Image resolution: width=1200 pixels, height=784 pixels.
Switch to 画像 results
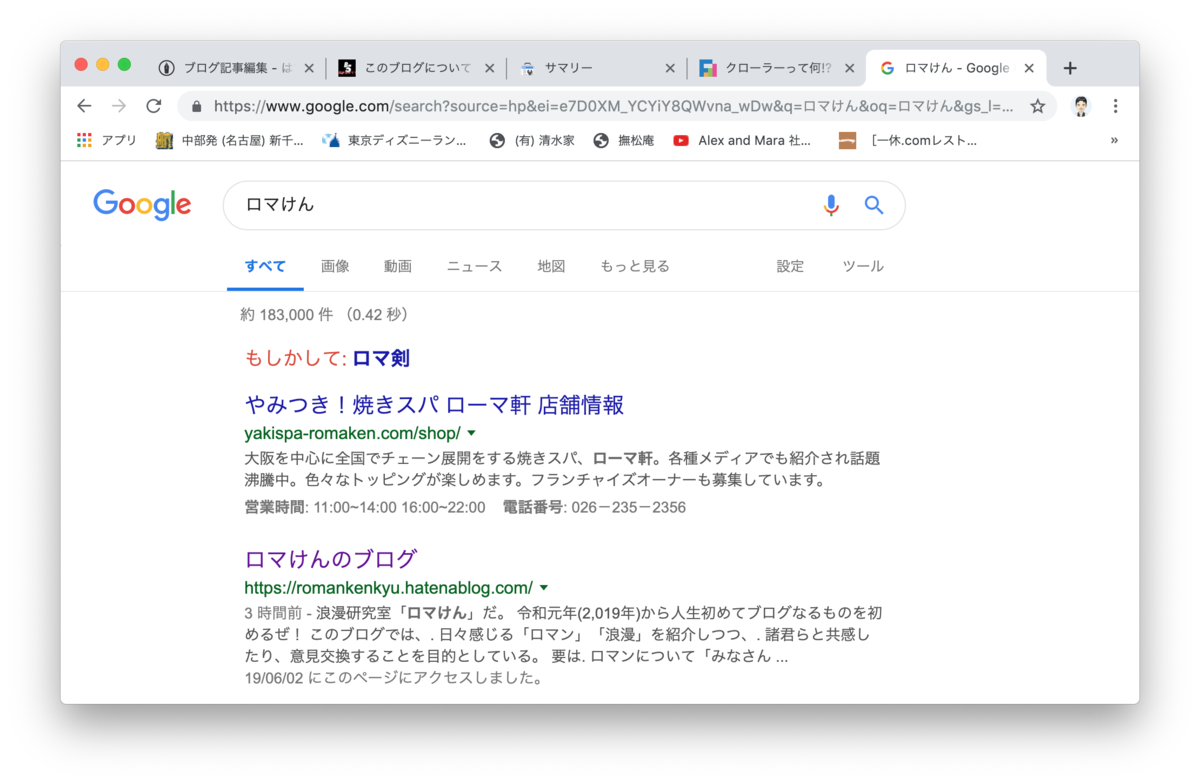coord(335,266)
